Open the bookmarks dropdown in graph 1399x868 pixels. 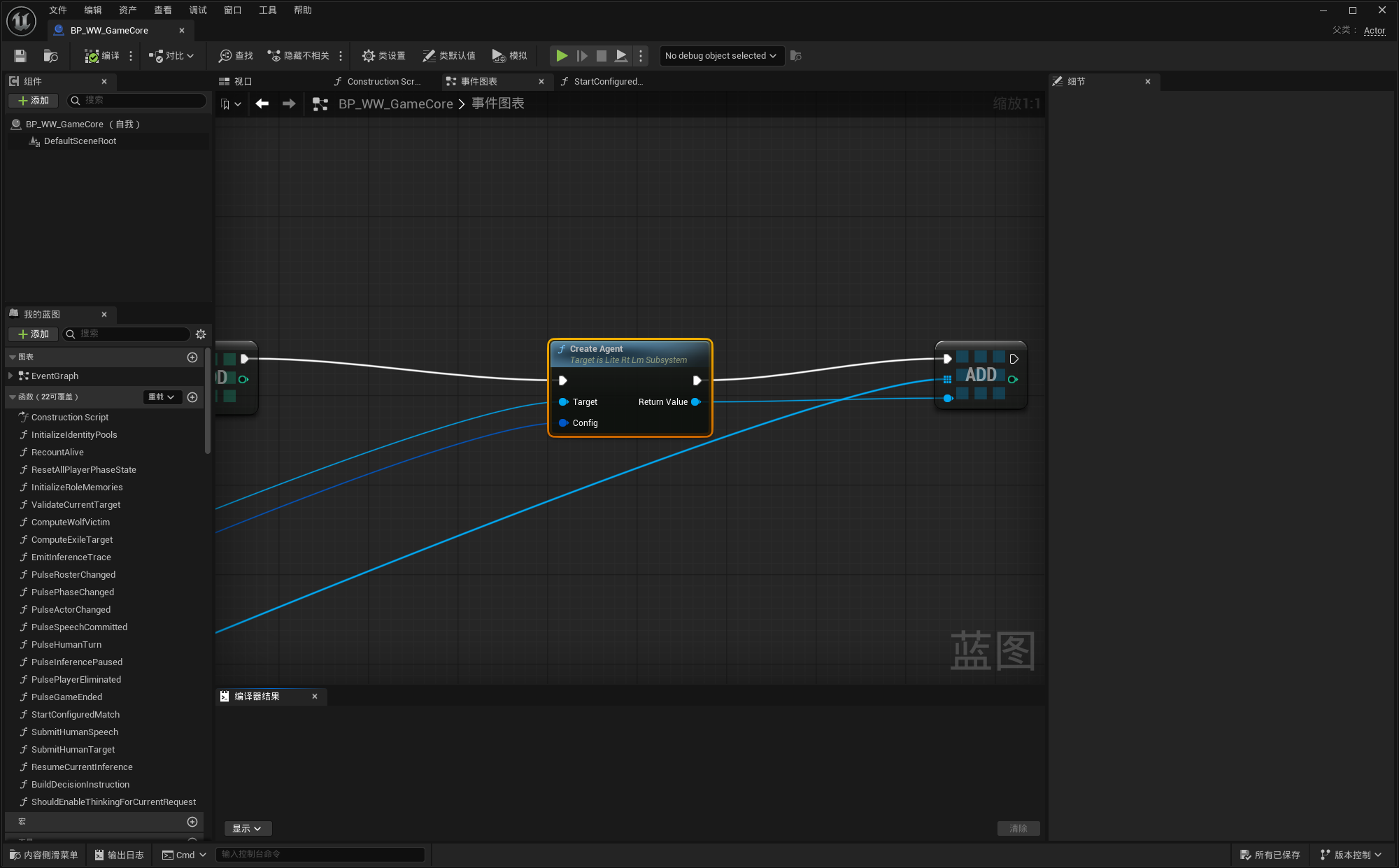[x=231, y=104]
